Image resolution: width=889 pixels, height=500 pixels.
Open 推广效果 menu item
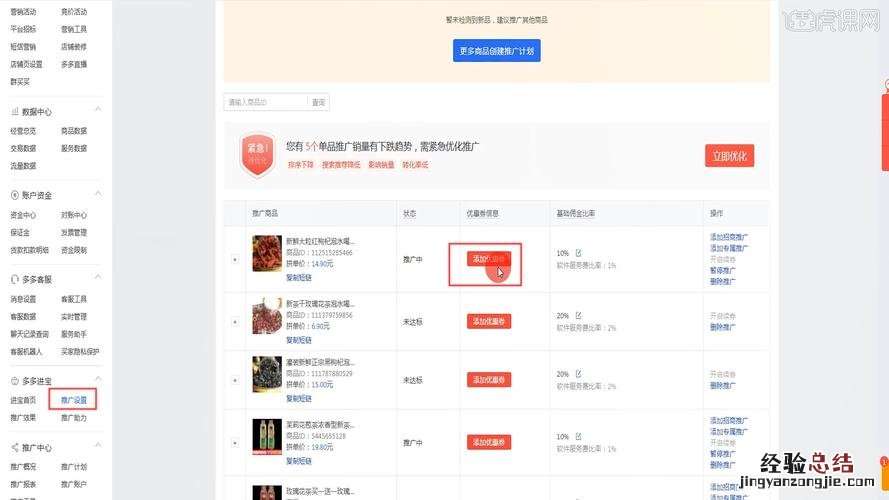pos(23,418)
